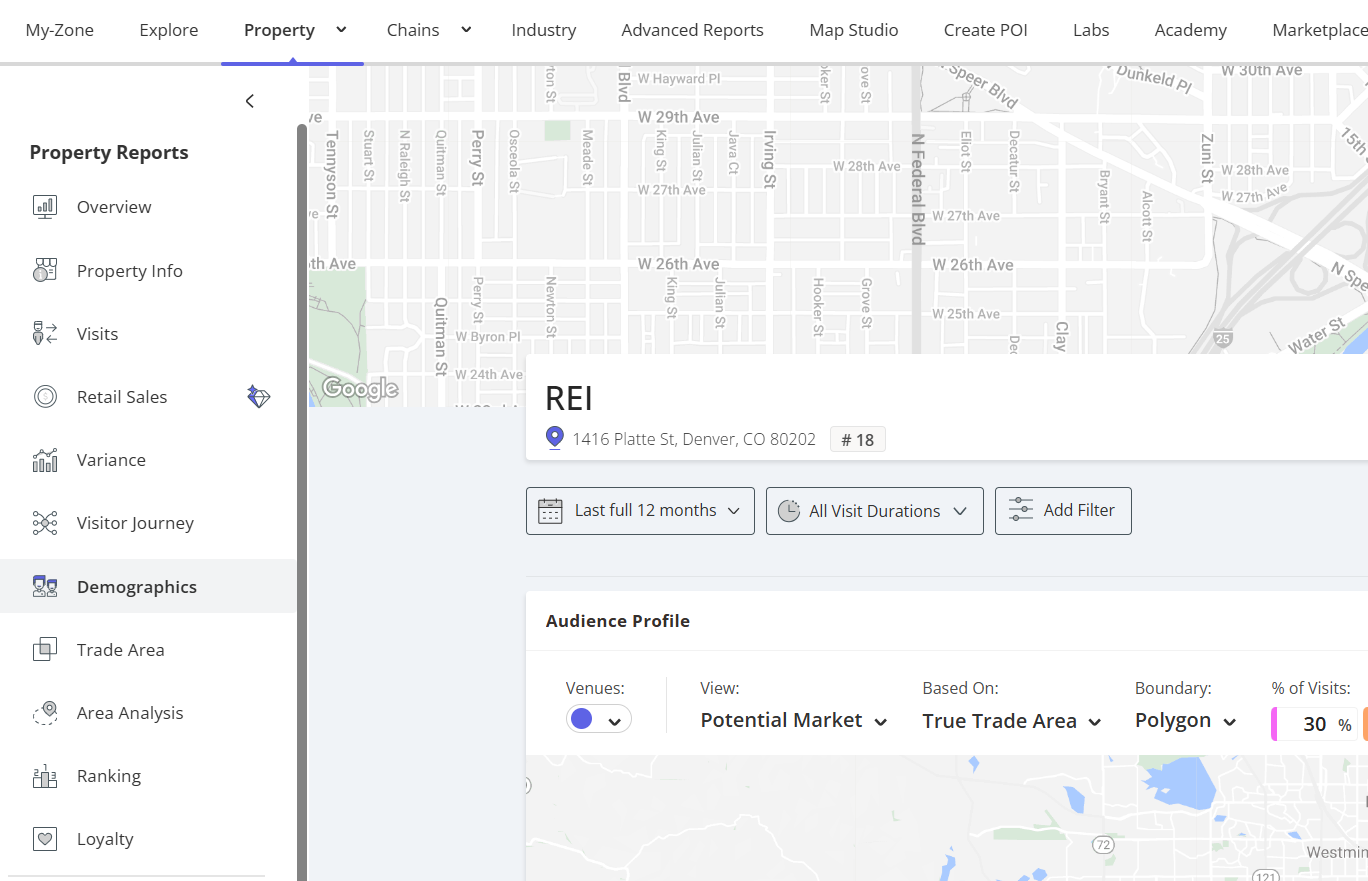Click the location pin icon by REI address
1368x881 pixels.
[555, 438]
